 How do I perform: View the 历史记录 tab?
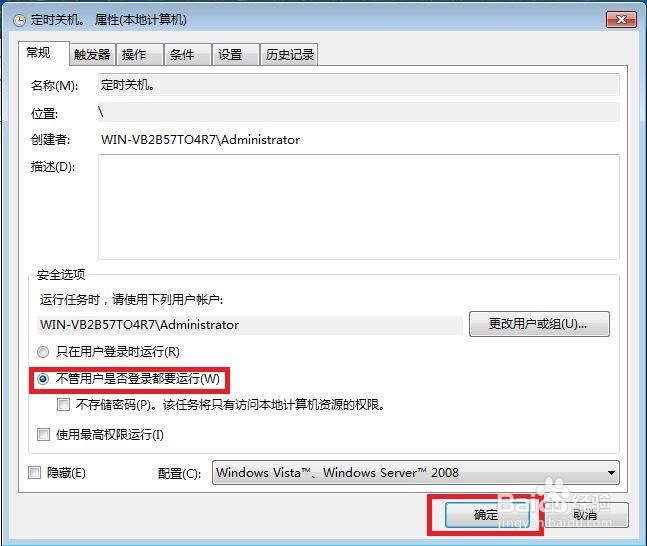coord(289,54)
